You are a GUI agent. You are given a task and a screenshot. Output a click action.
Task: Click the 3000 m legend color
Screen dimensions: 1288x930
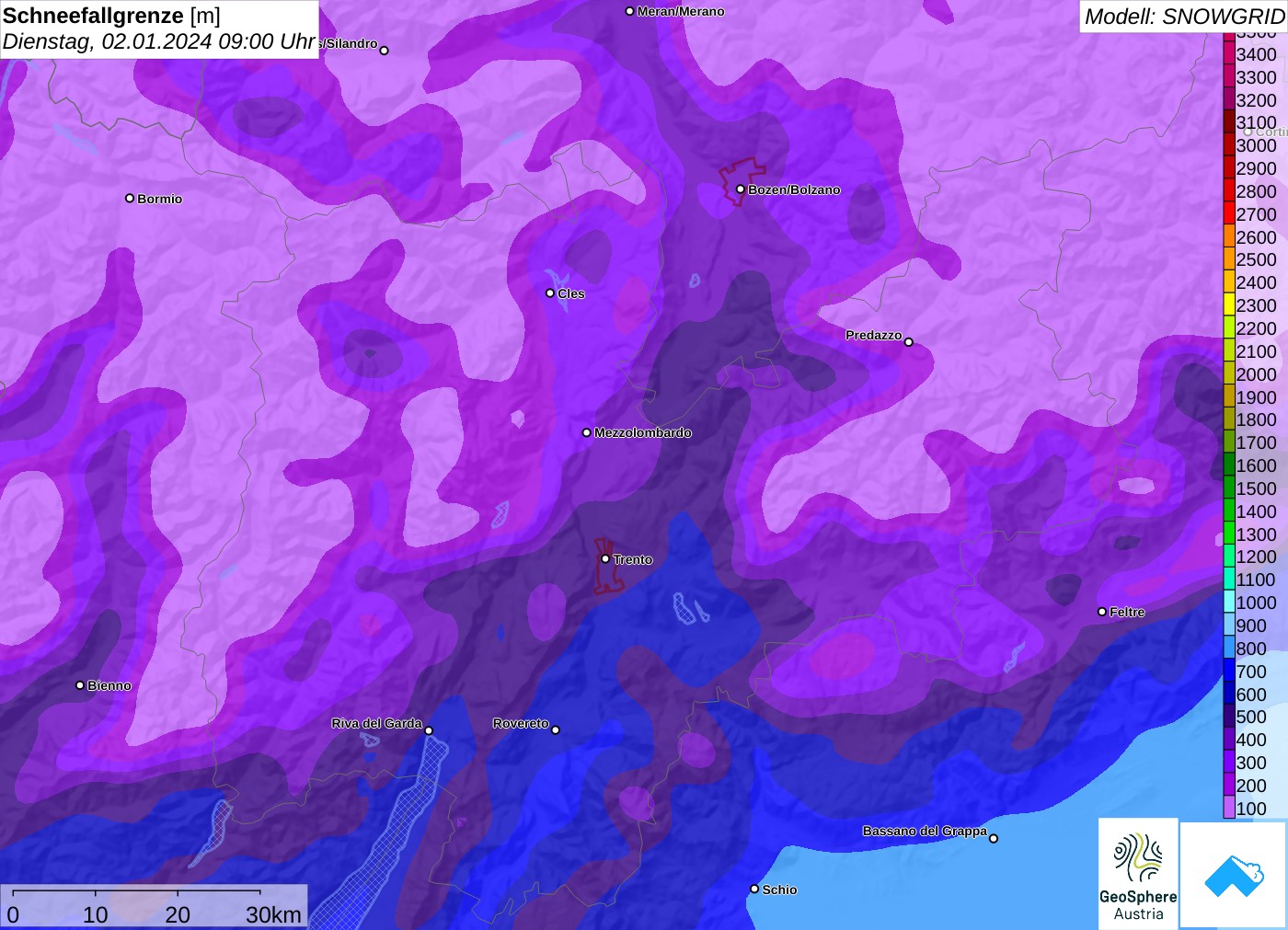tap(1228, 145)
